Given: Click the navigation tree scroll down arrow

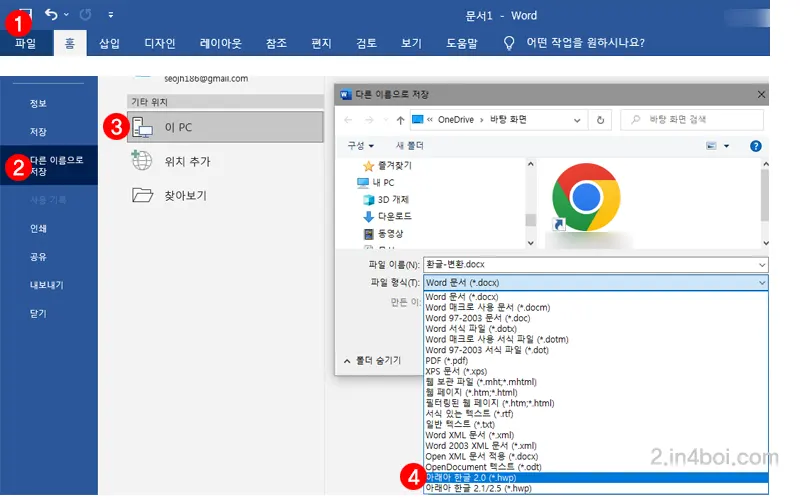Looking at the screenshot, I should tap(531, 243).
